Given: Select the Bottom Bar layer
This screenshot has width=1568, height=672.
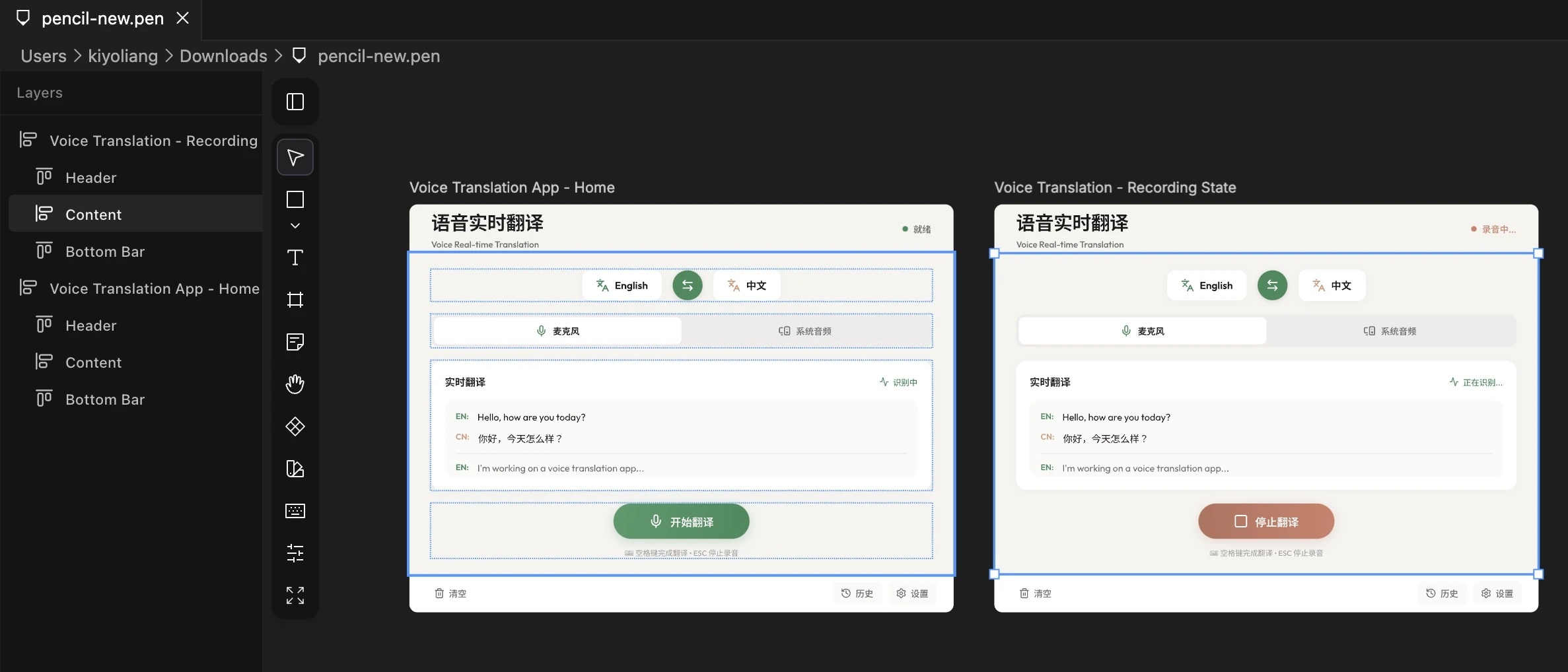Looking at the screenshot, I should [105, 251].
